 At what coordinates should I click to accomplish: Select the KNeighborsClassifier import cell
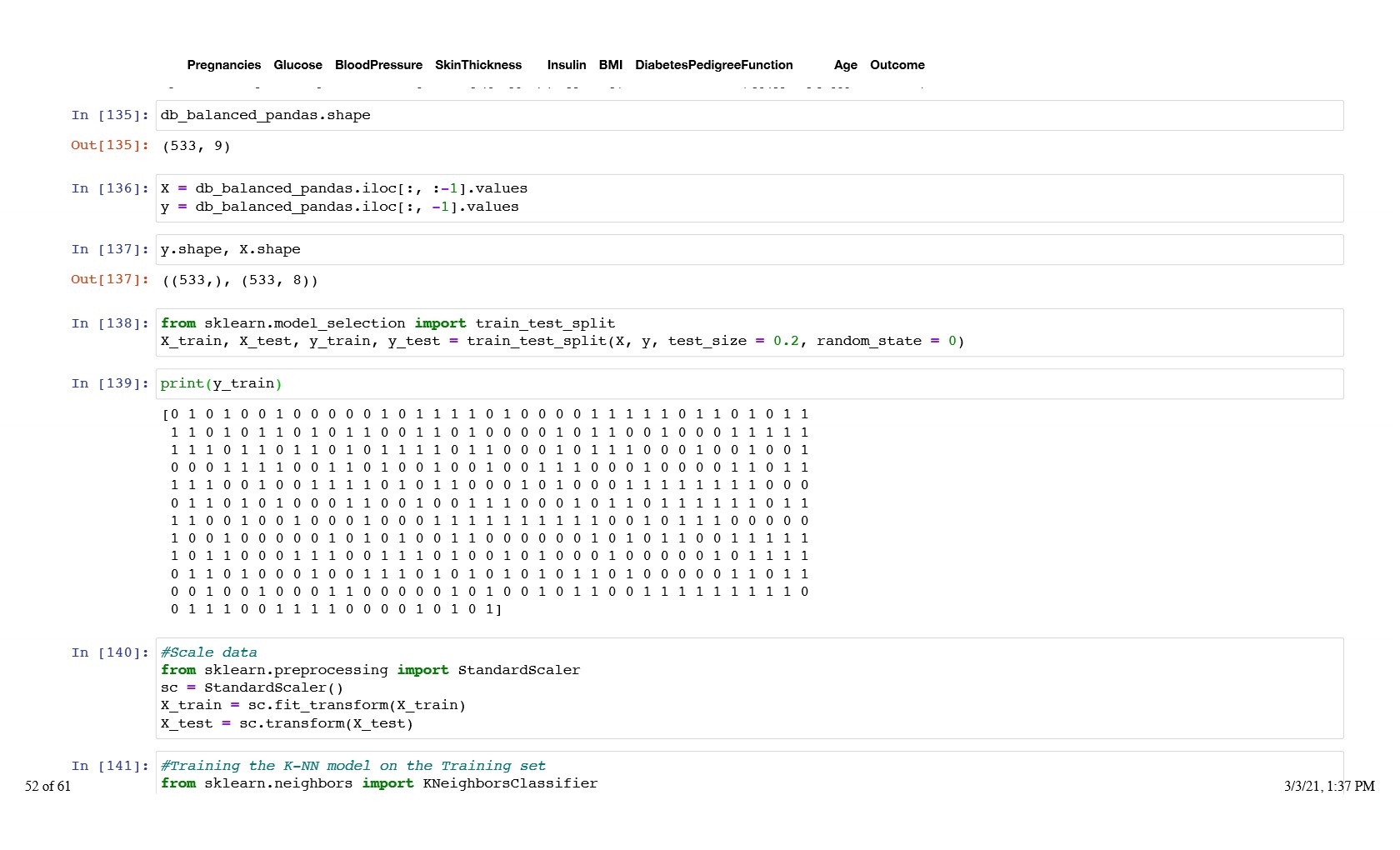click(748, 774)
